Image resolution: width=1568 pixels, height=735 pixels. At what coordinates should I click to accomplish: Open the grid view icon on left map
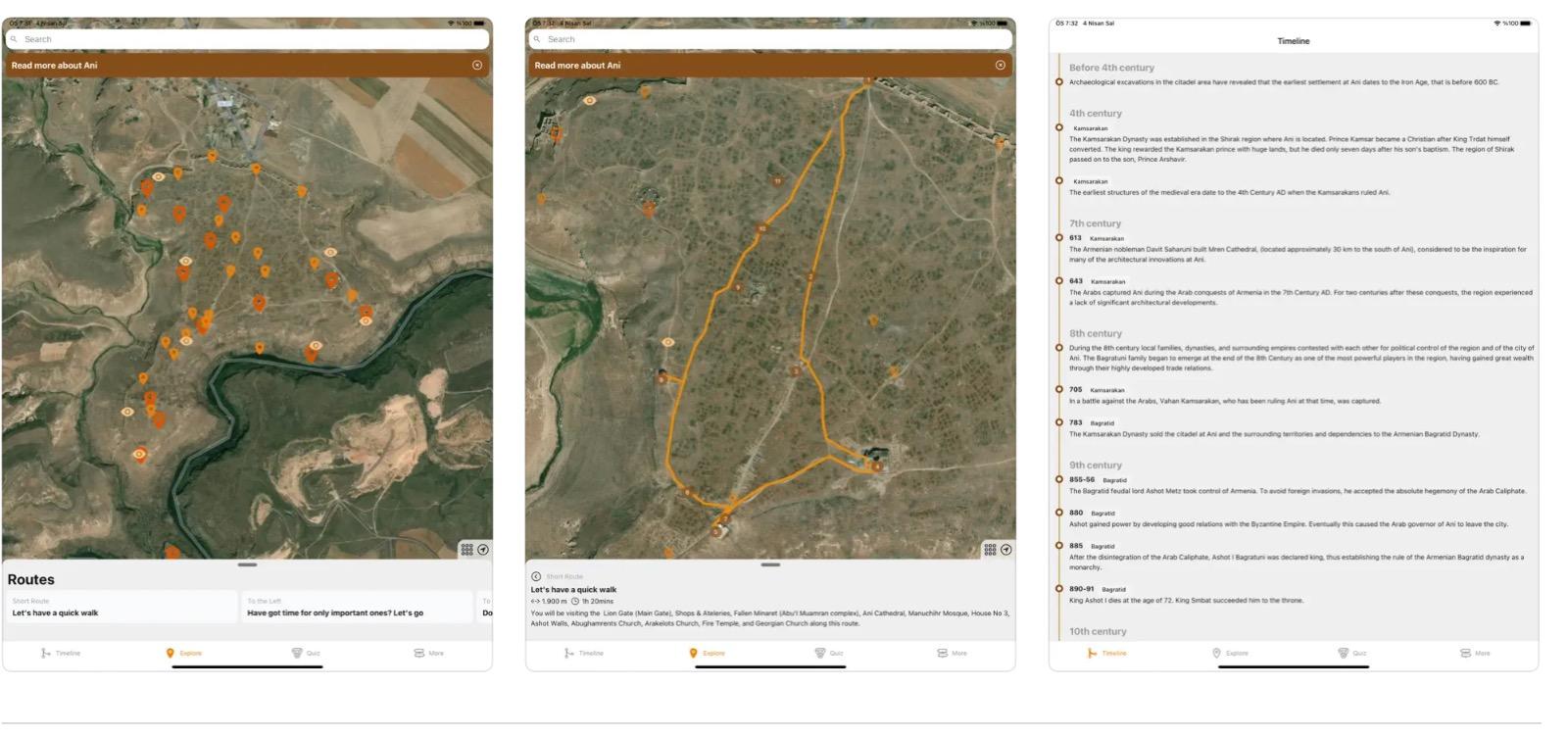pyautogui.click(x=467, y=550)
